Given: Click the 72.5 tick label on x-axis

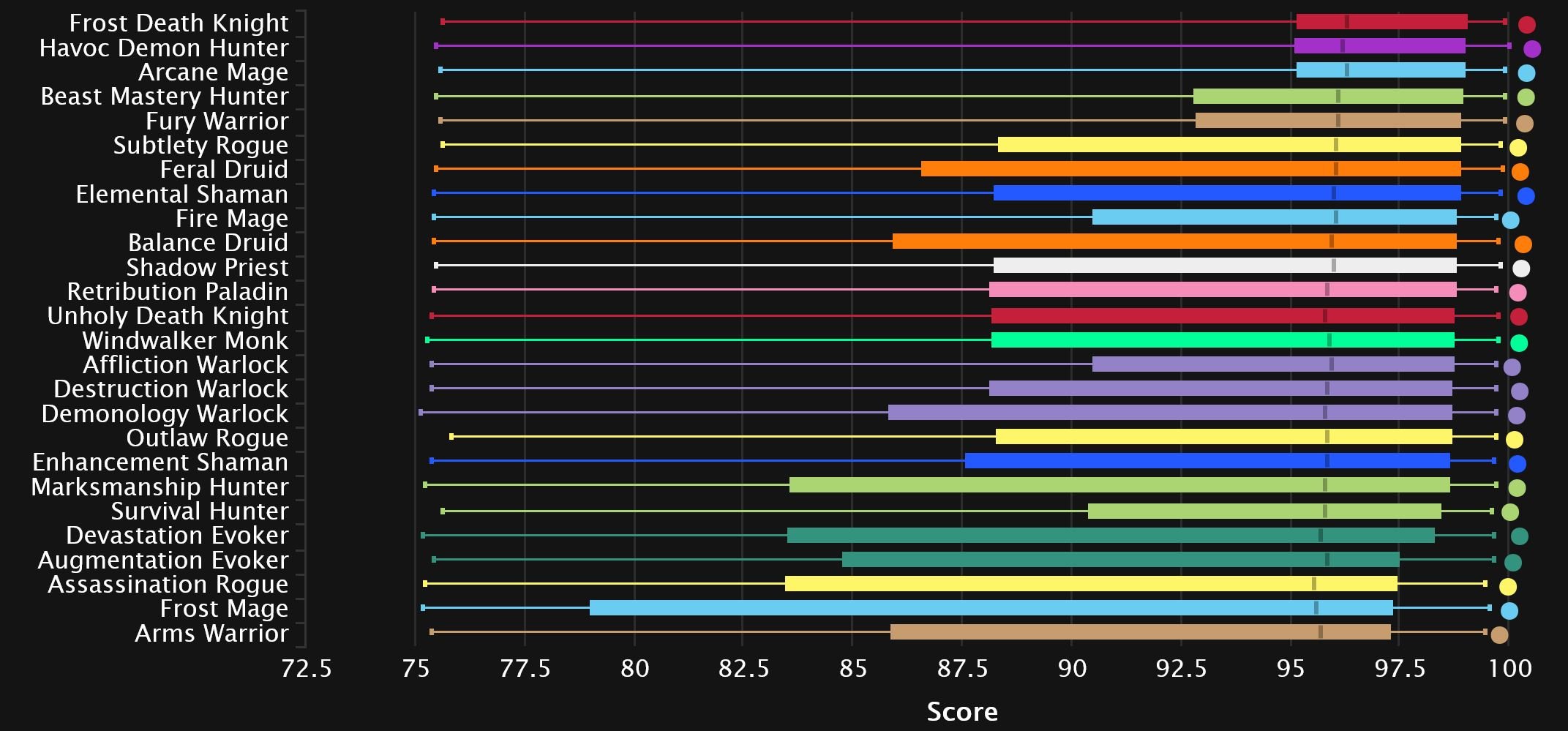Looking at the screenshot, I should click(306, 669).
